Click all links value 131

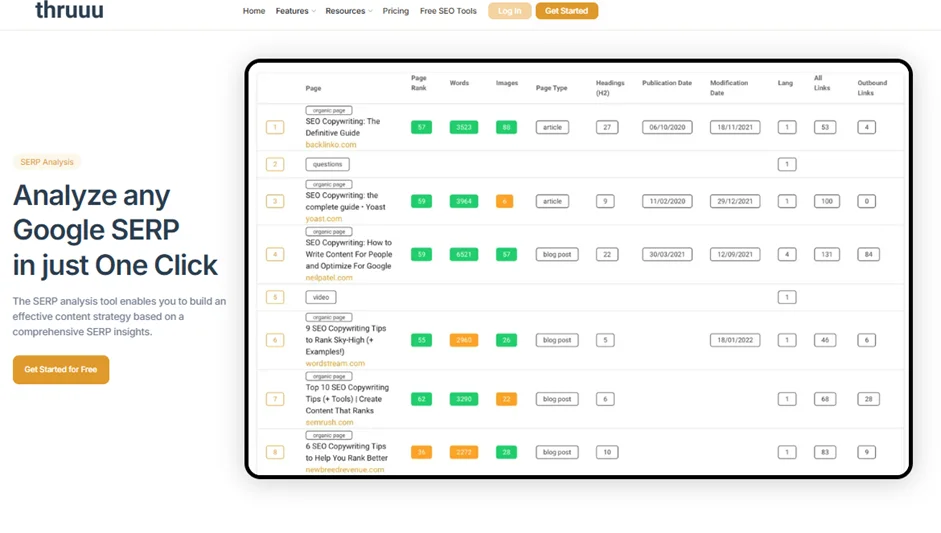coord(827,254)
